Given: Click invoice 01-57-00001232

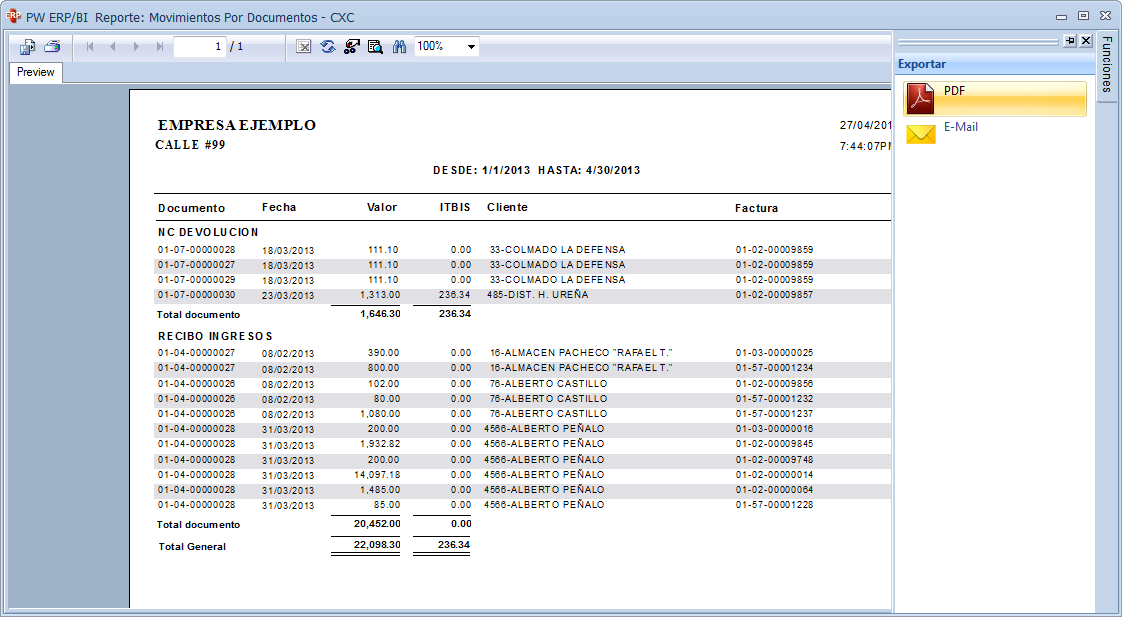Looking at the screenshot, I should [x=774, y=399].
